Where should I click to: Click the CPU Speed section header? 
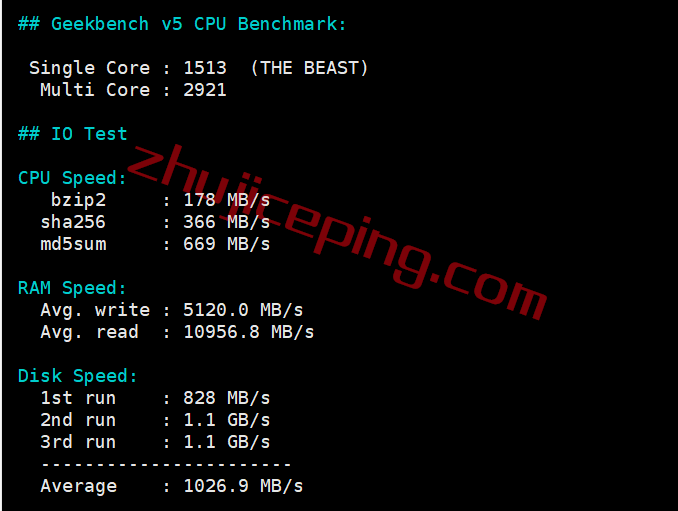point(72,178)
